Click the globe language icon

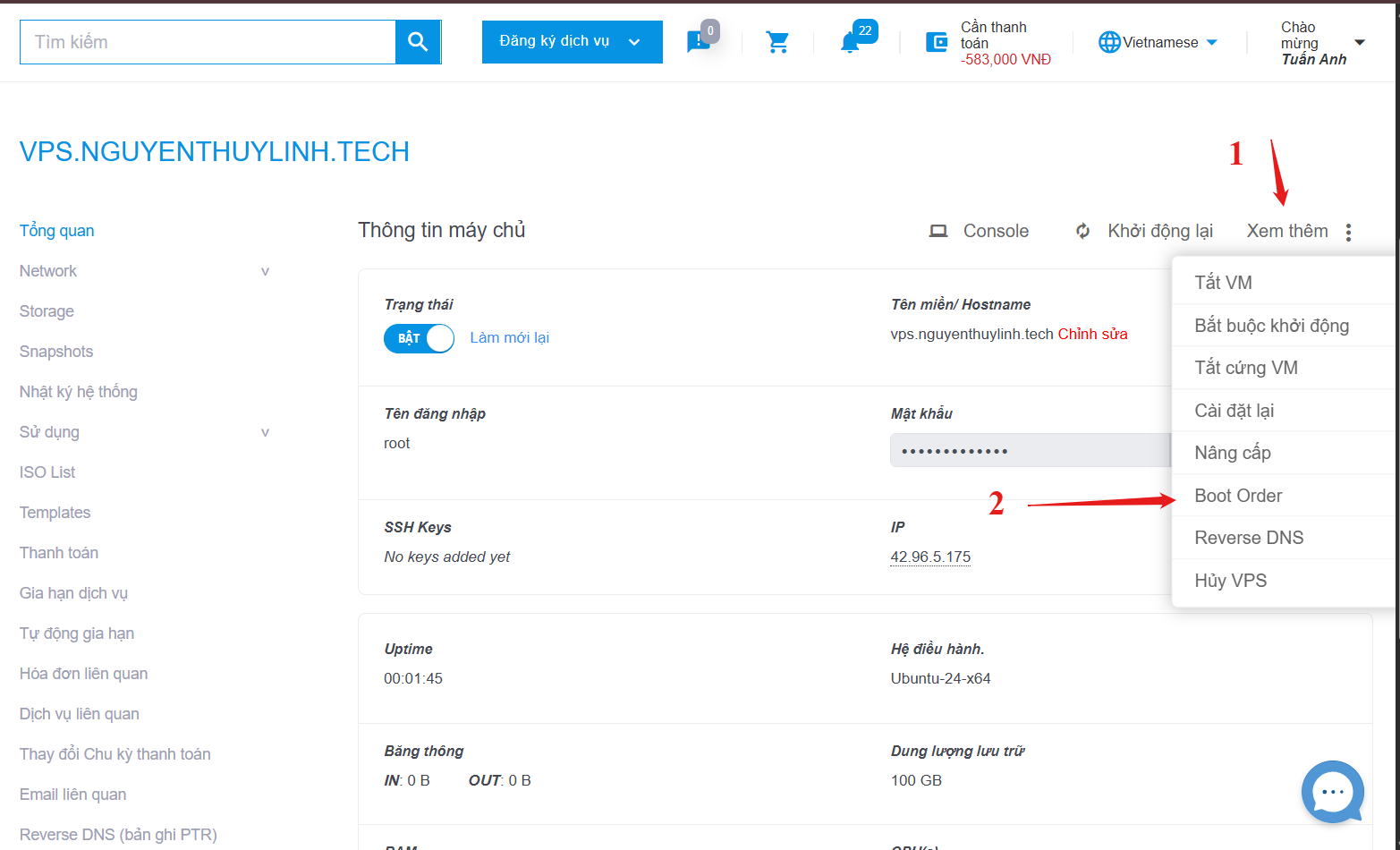(1109, 42)
